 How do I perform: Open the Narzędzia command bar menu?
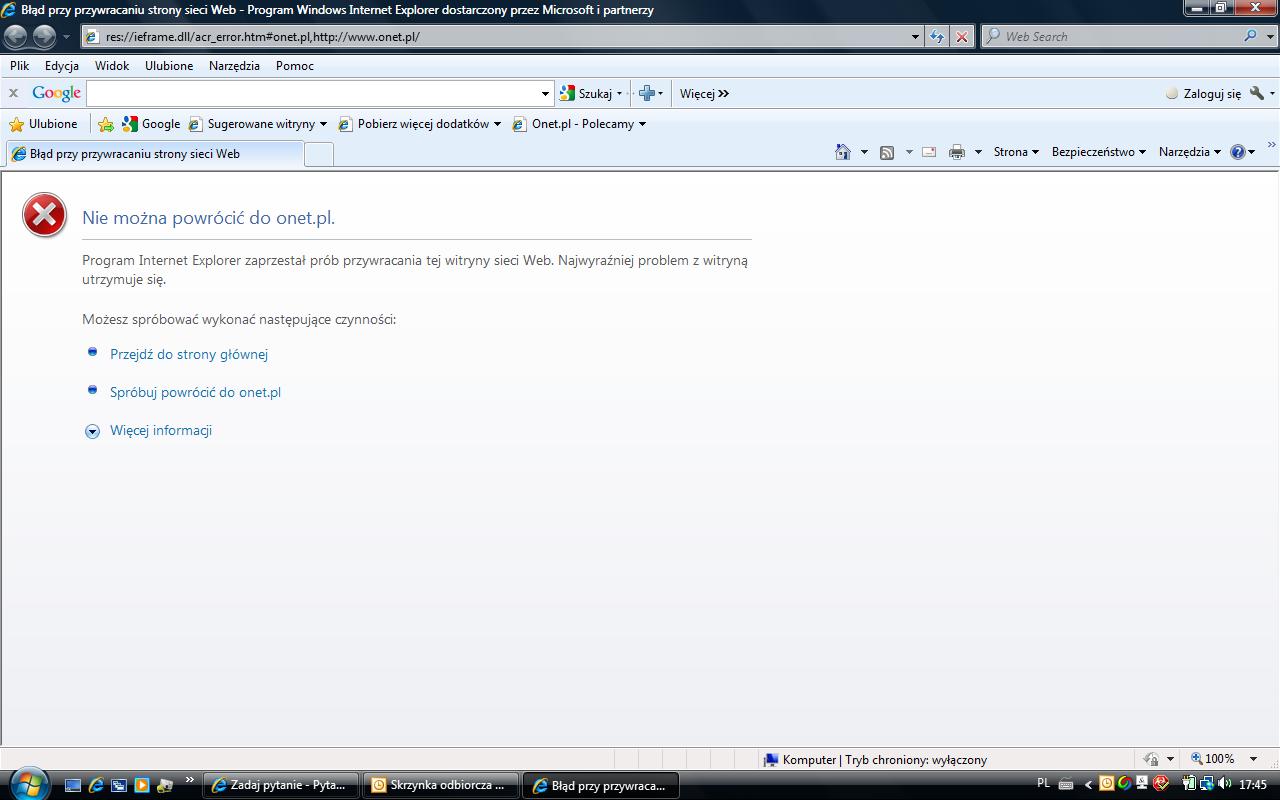(x=1190, y=152)
